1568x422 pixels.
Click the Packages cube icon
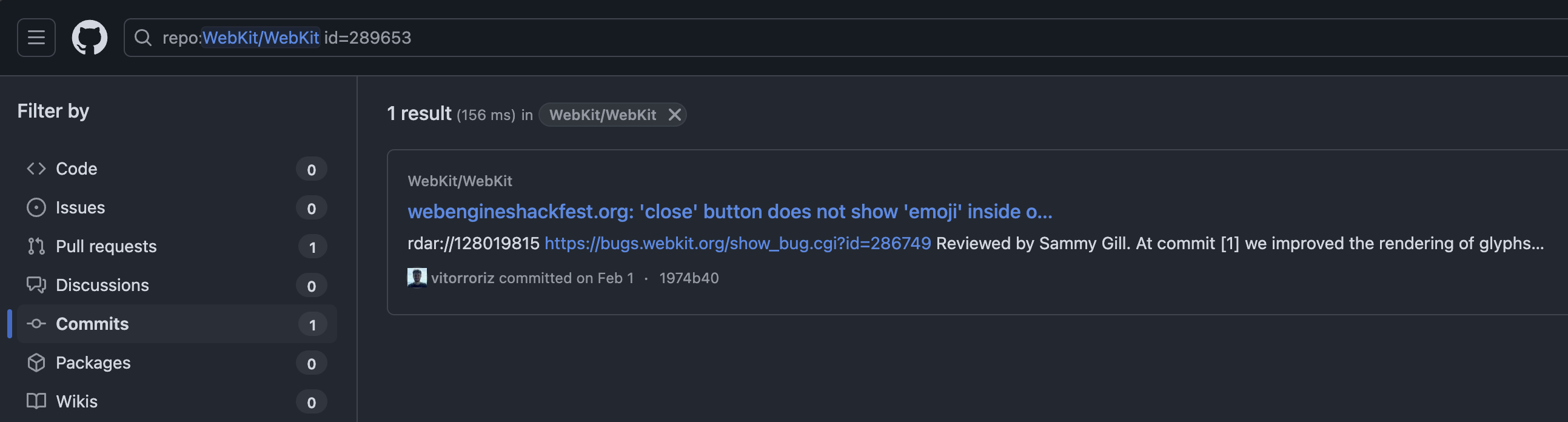[x=36, y=363]
